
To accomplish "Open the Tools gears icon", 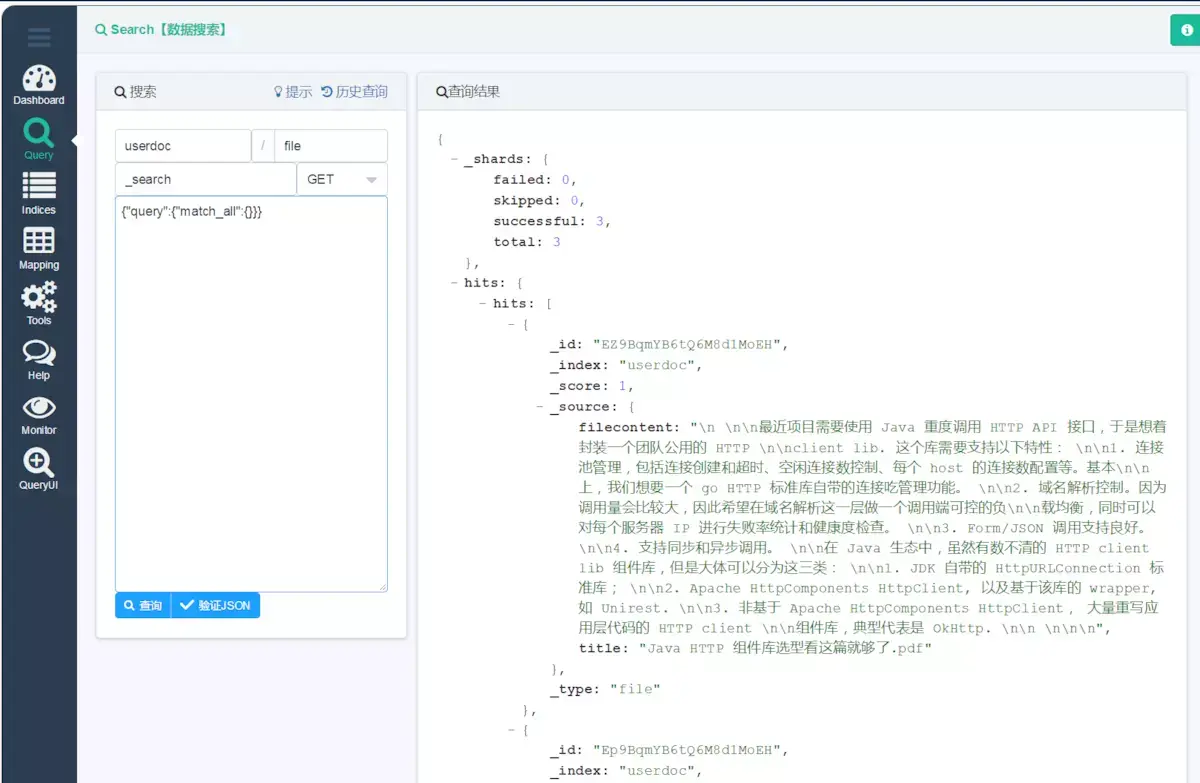I will (39, 297).
